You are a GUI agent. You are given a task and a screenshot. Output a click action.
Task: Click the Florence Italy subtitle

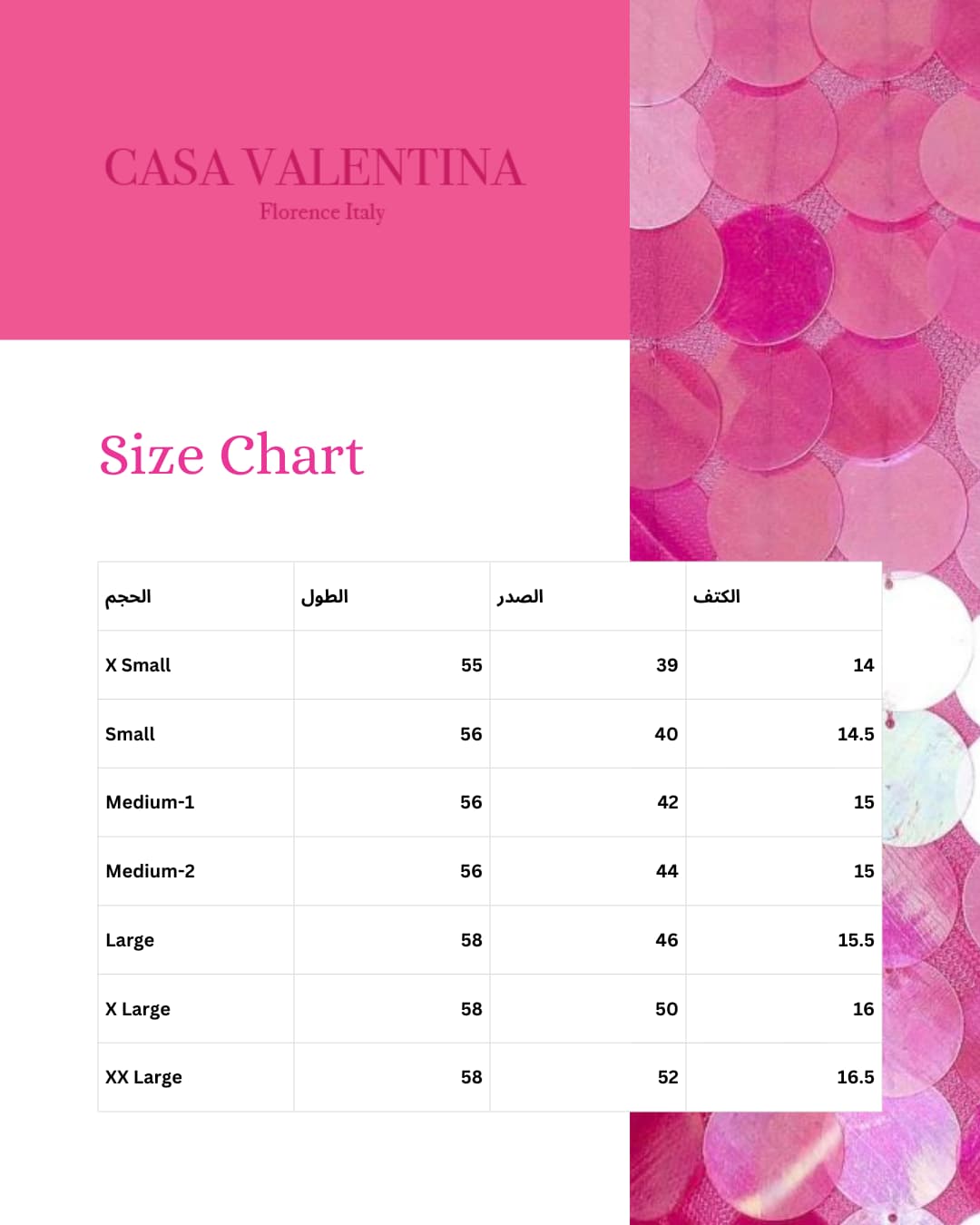[322, 212]
